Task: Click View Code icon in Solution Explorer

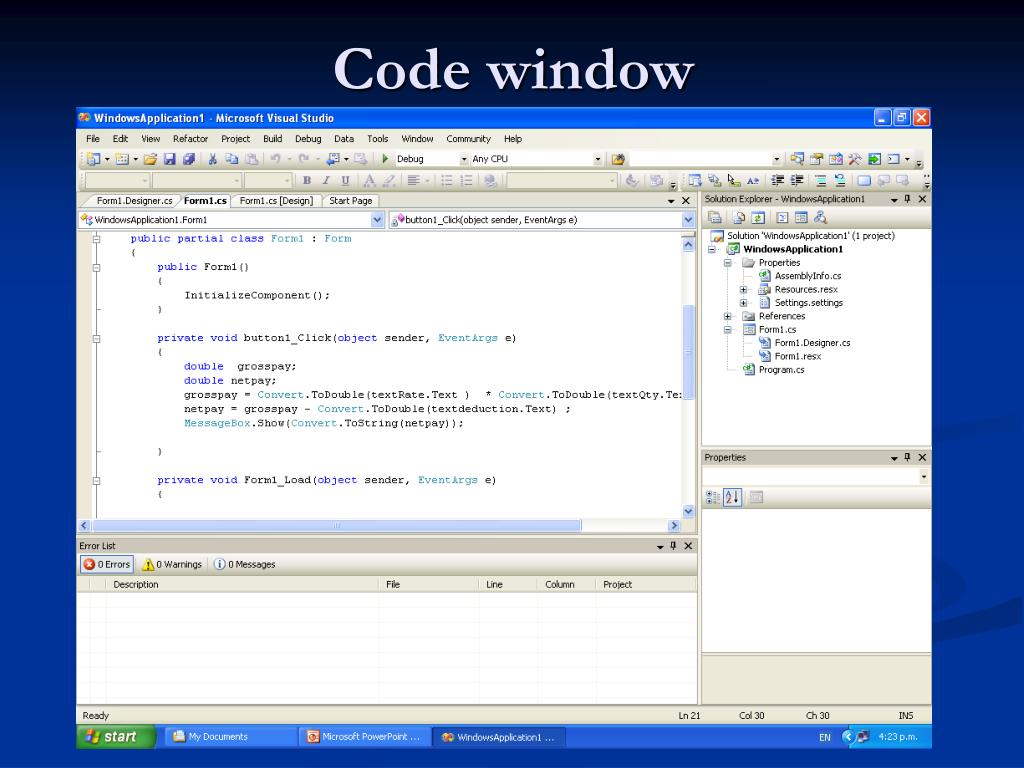Action: 782,217
